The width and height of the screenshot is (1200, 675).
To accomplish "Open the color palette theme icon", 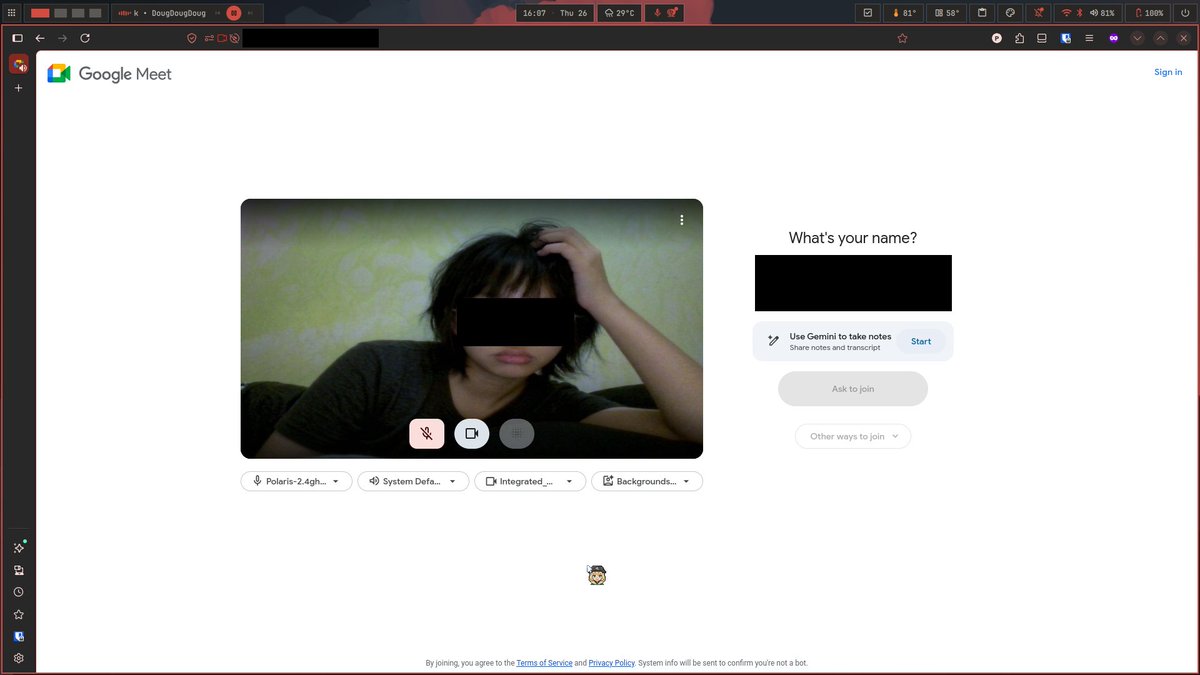I will coord(1010,13).
